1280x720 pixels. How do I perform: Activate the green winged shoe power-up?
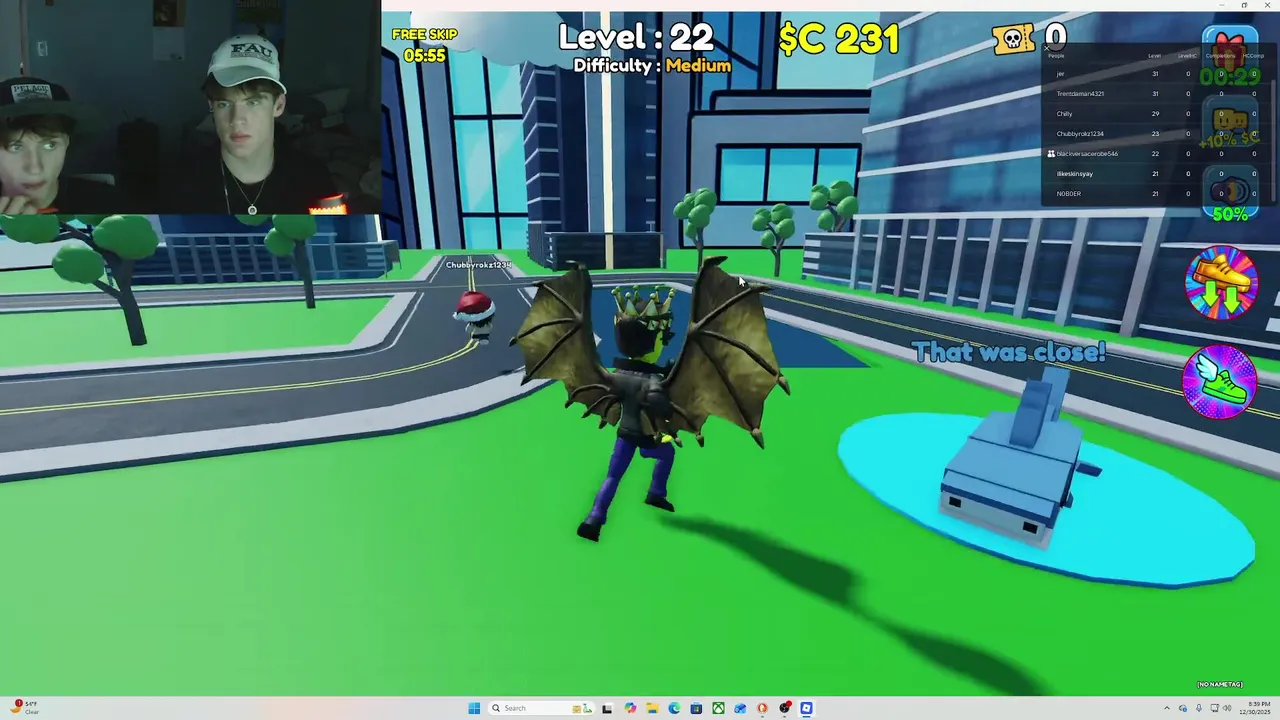pos(1221,383)
